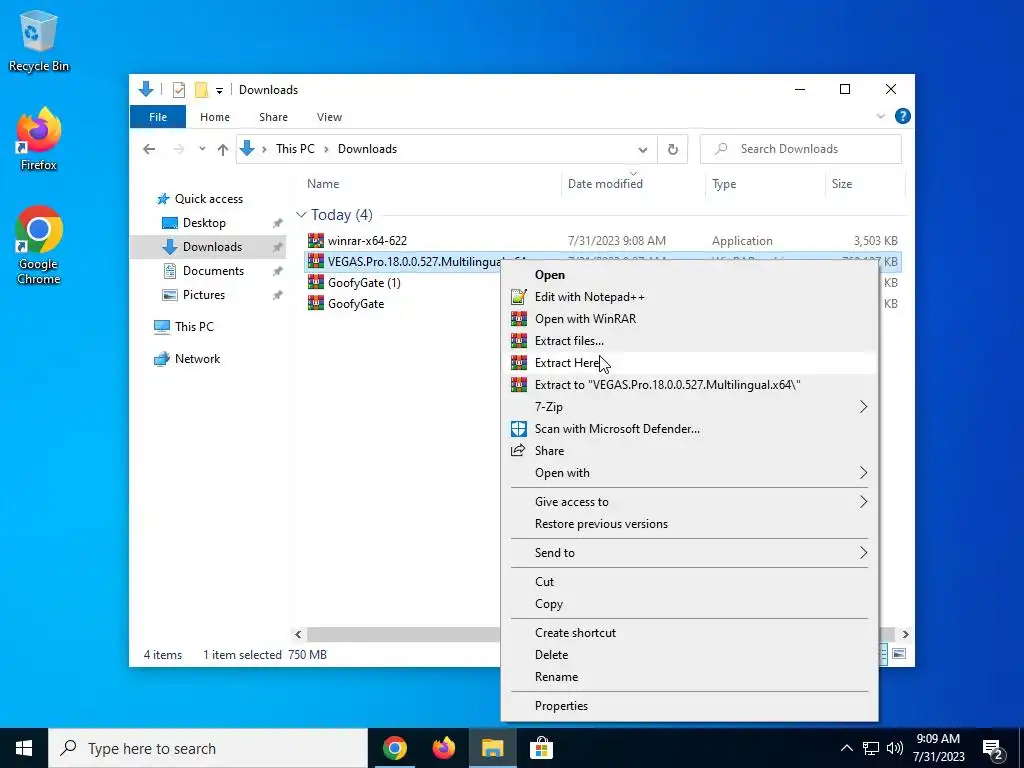Viewport: 1024px width, 768px height.
Task: Select Rename in the context menu
Action: point(689,677)
